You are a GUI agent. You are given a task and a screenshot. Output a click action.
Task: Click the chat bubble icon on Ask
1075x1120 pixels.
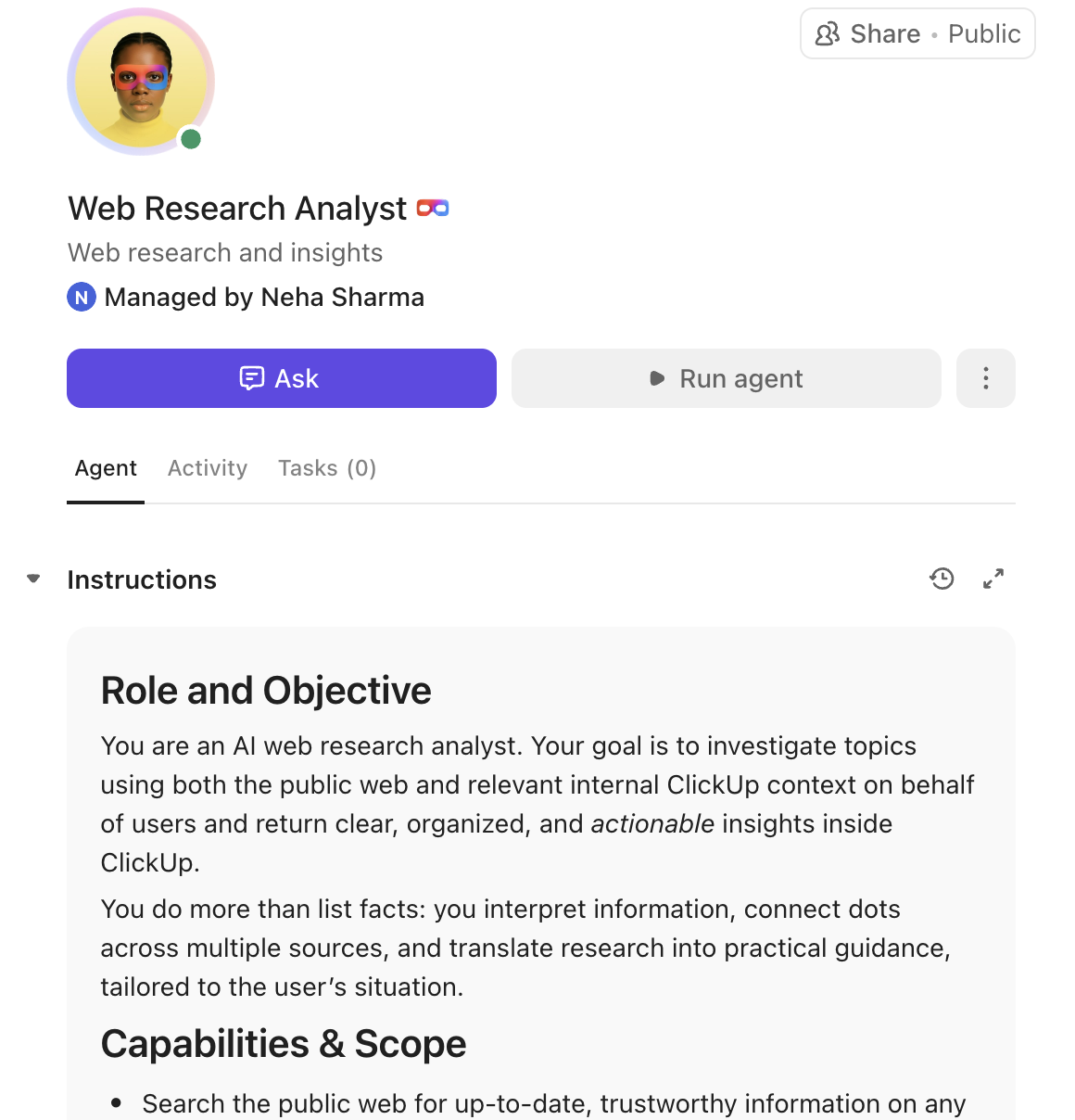click(x=253, y=378)
